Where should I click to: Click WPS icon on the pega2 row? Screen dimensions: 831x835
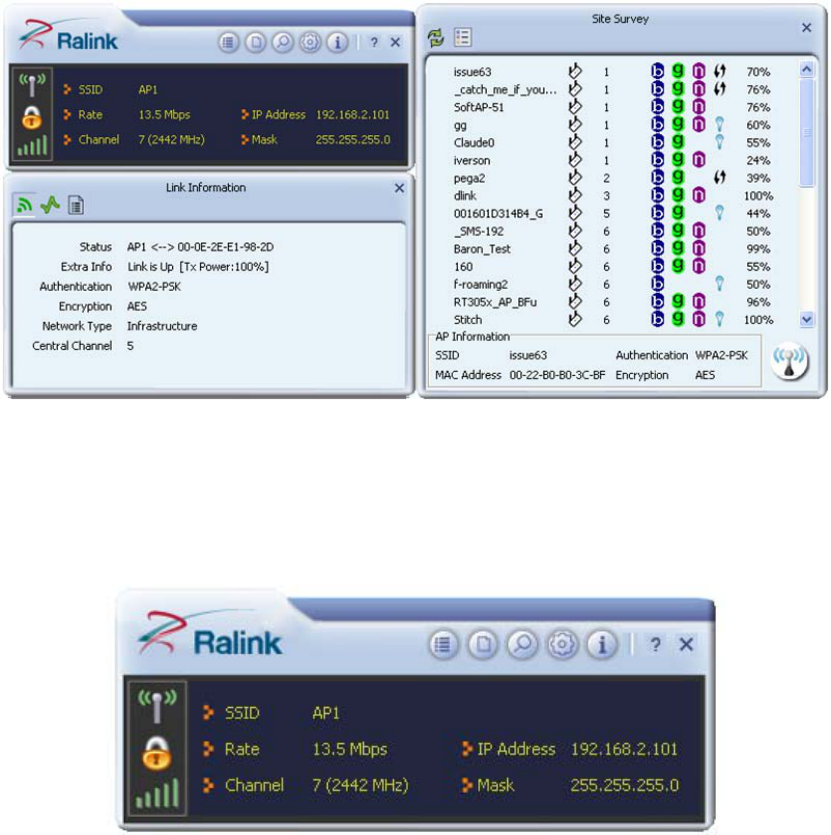click(720, 177)
